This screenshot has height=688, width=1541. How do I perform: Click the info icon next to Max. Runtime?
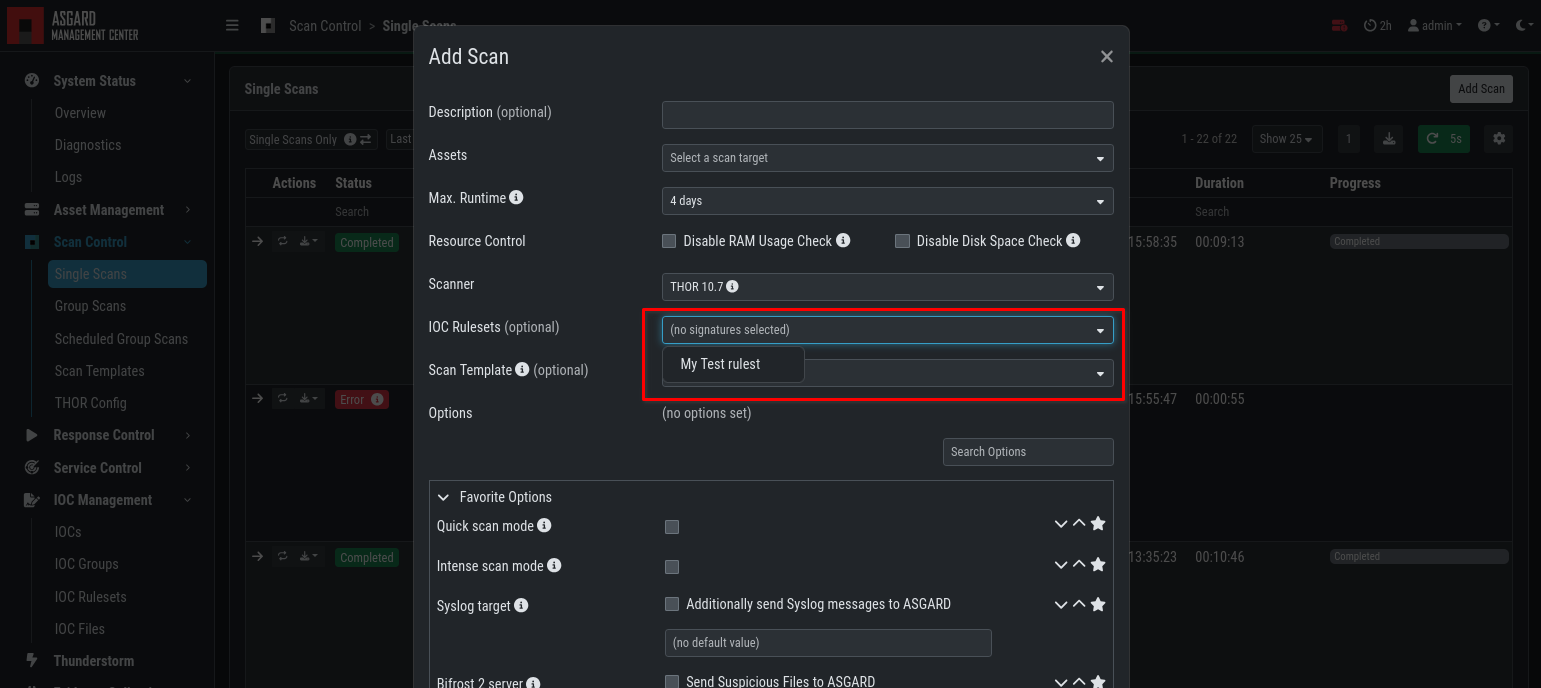click(516, 198)
